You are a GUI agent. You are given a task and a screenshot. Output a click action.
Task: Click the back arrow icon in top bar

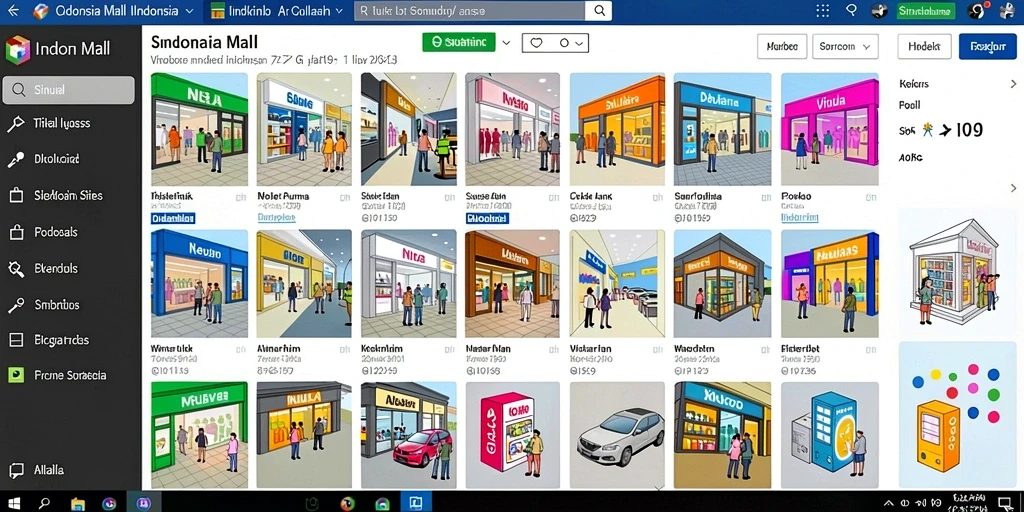13,10
